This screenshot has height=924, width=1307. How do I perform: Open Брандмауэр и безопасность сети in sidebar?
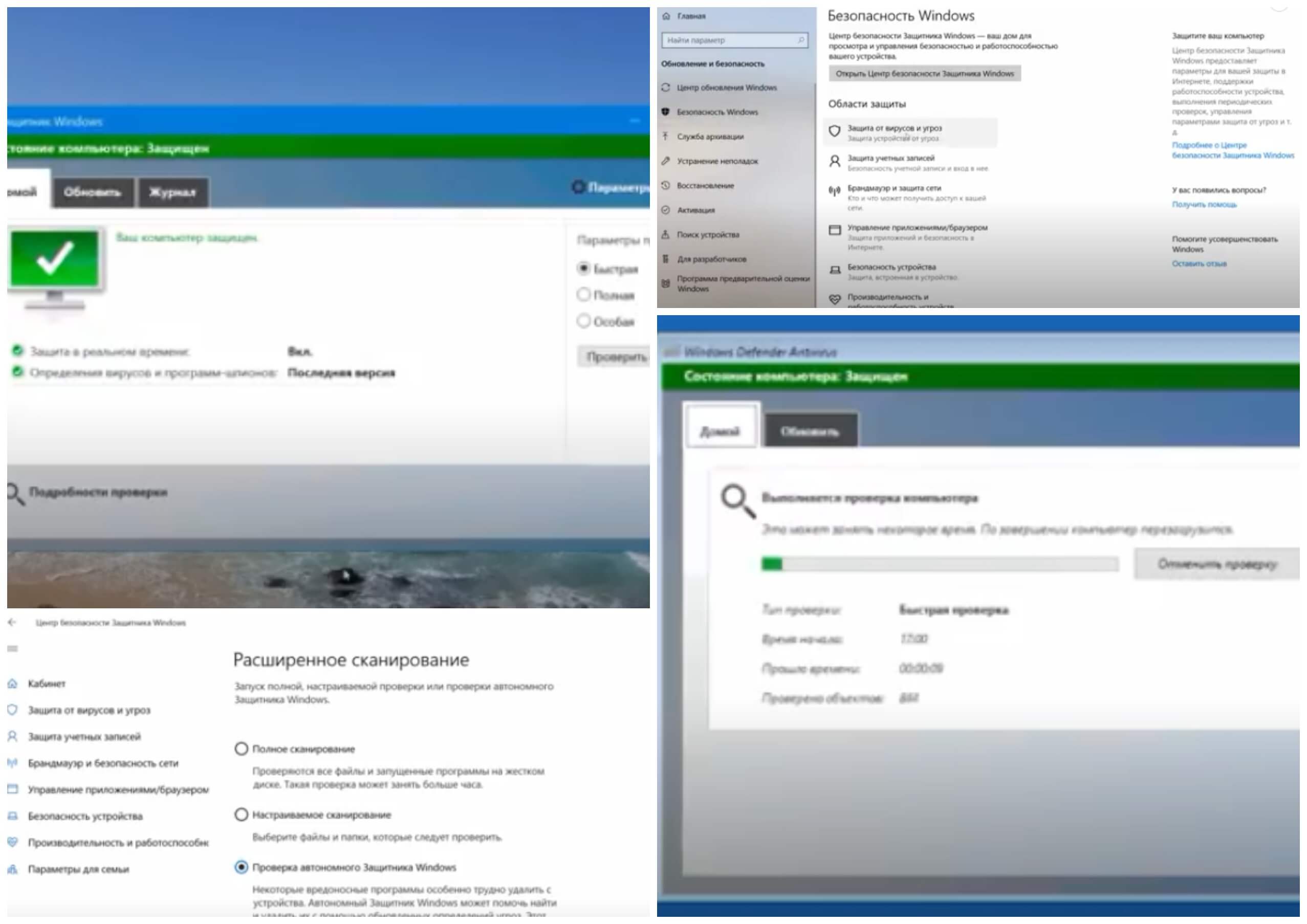click(103, 763)
